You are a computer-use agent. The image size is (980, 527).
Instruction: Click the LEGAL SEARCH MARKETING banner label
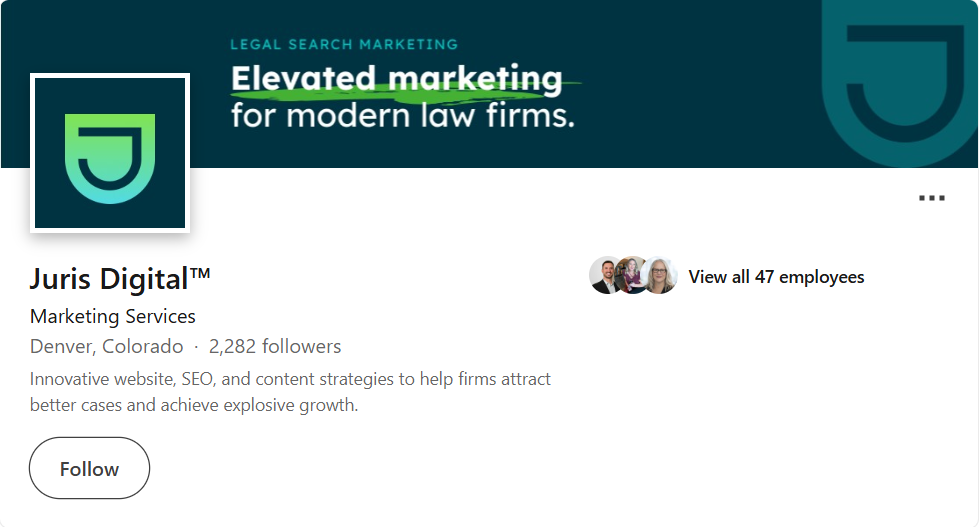[x=344, y=44]
